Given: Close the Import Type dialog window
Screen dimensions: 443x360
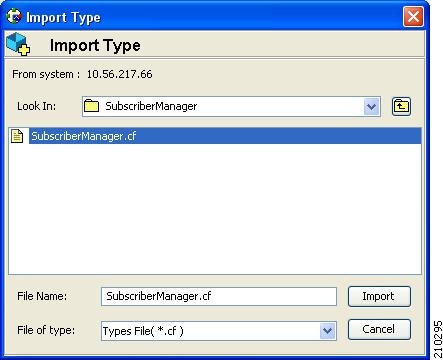Looking at the screenshot, I should 413,16.
